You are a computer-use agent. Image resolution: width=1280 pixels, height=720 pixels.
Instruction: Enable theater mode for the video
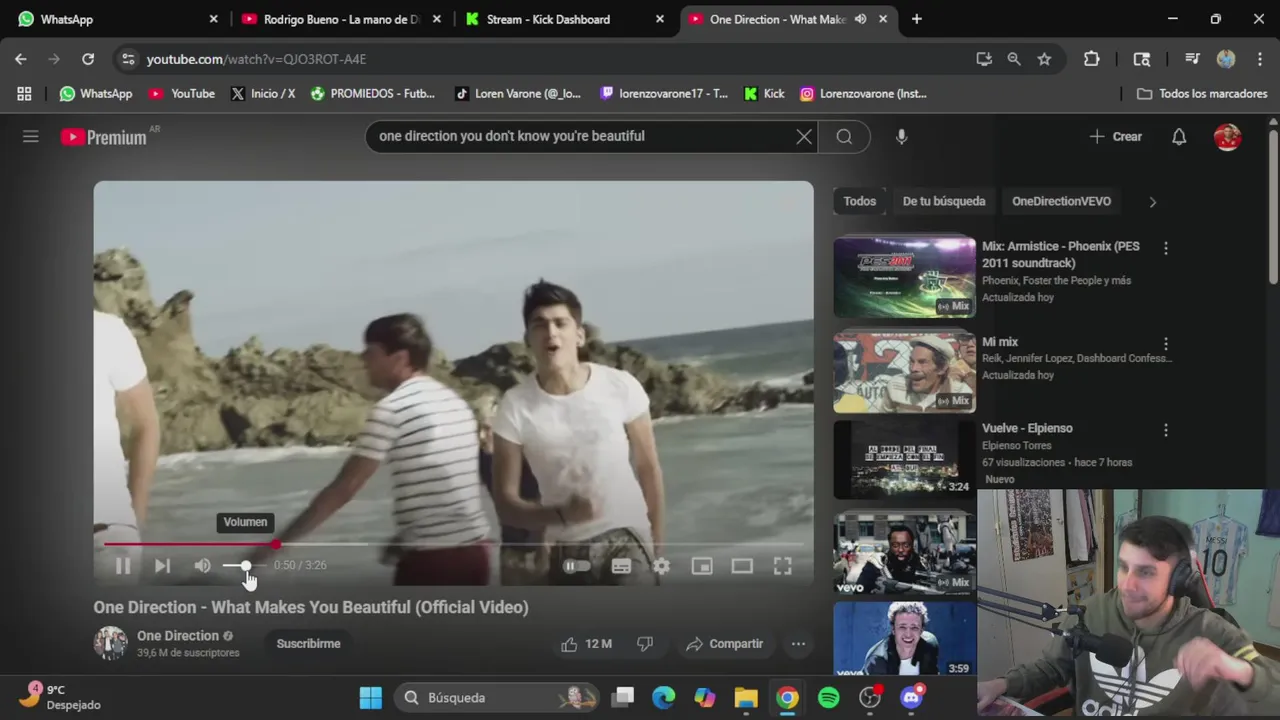[742, 566]
